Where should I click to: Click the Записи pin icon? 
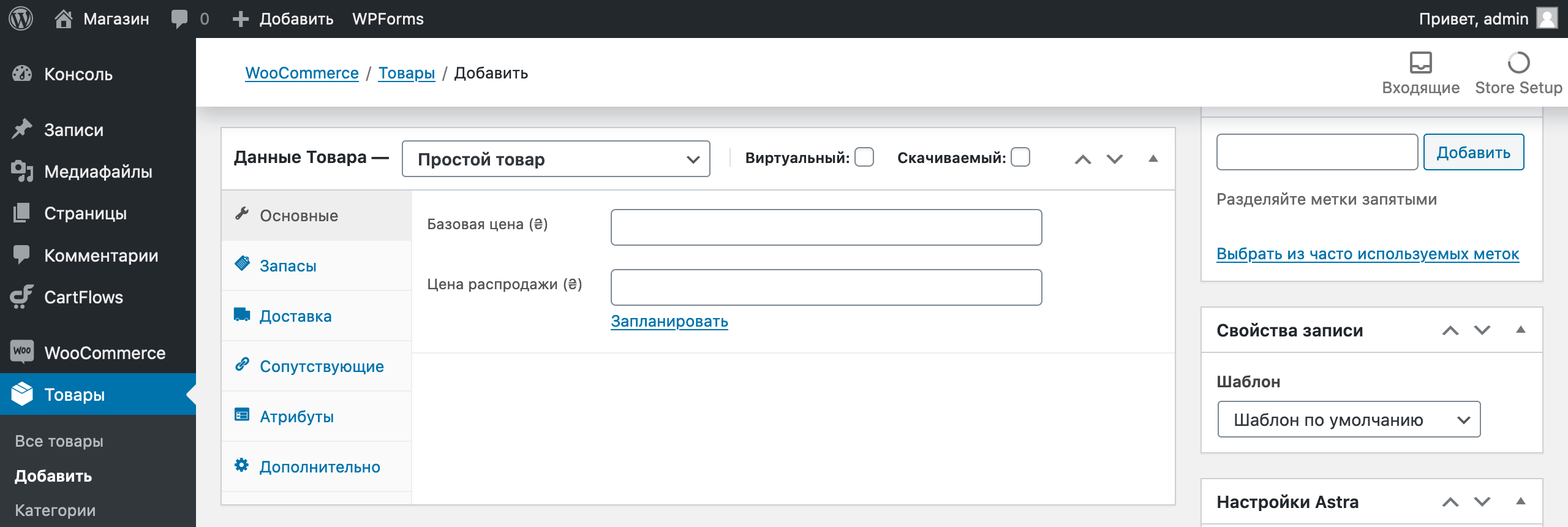22,129
